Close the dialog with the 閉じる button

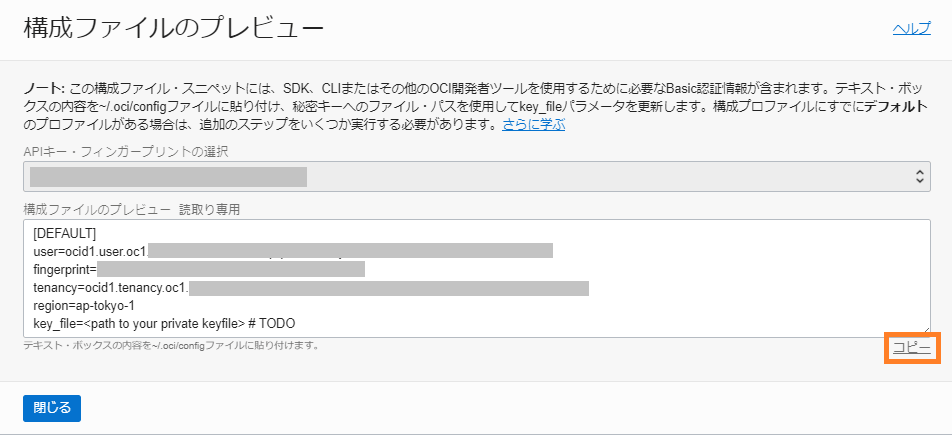52,408
